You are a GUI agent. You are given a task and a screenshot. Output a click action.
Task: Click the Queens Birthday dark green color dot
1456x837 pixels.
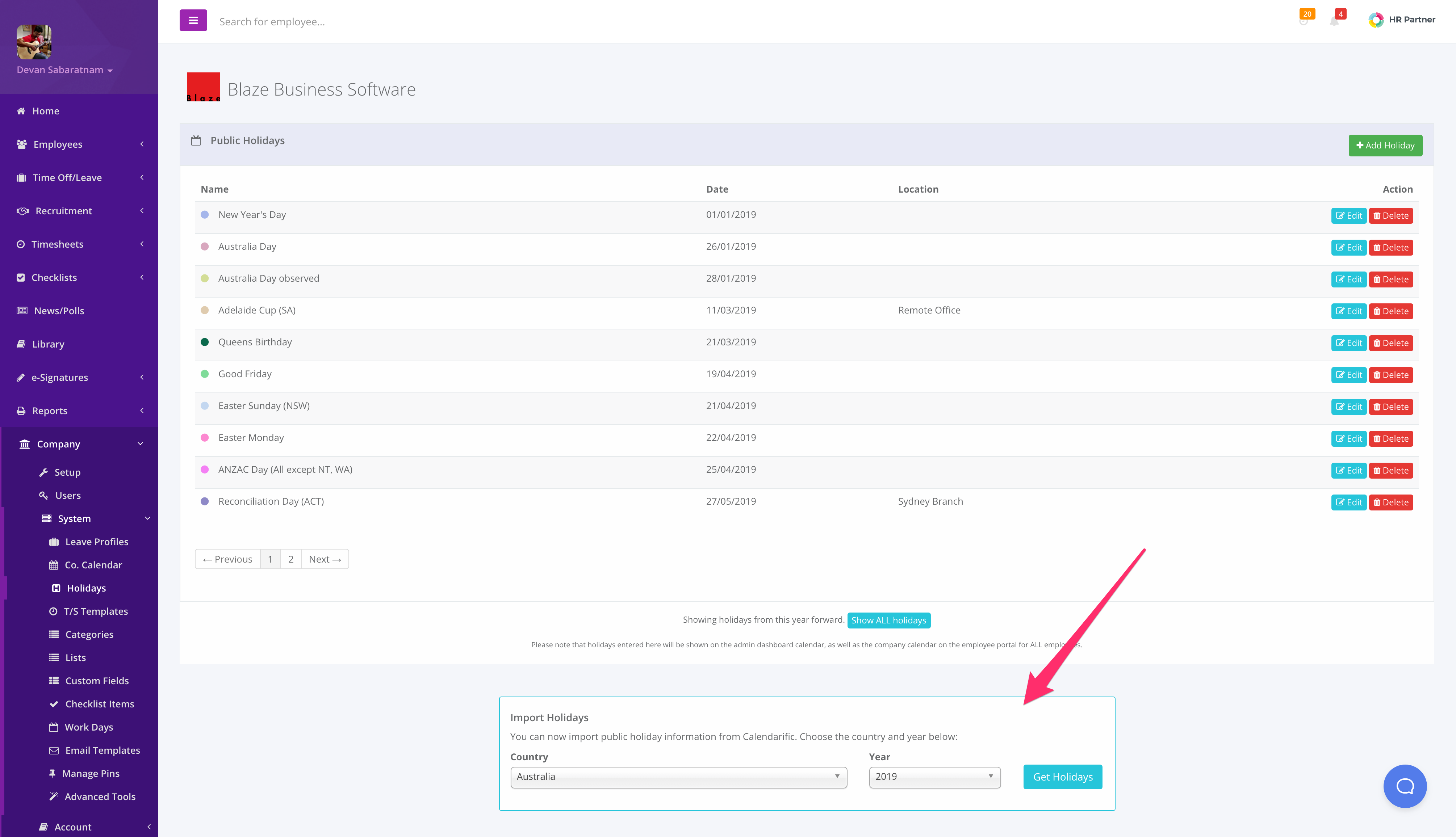205,342
